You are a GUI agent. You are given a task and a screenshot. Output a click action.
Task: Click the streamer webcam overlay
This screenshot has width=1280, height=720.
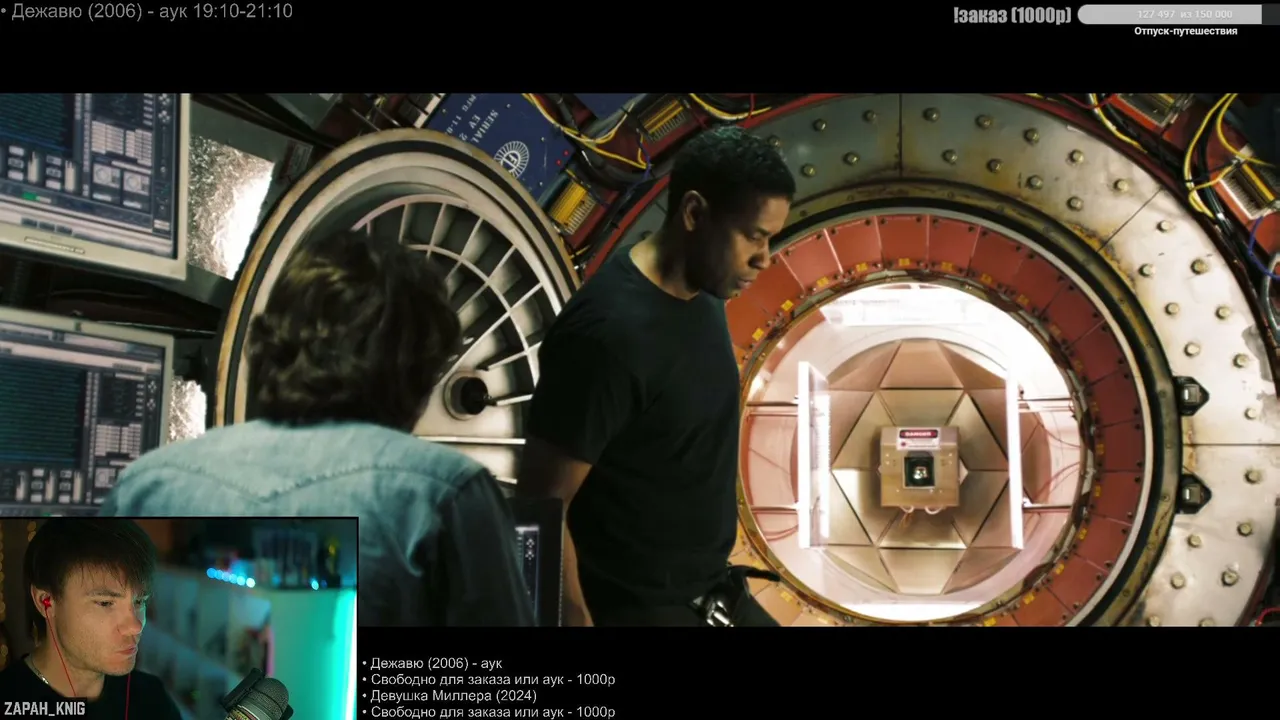click(x=179, y=618)
